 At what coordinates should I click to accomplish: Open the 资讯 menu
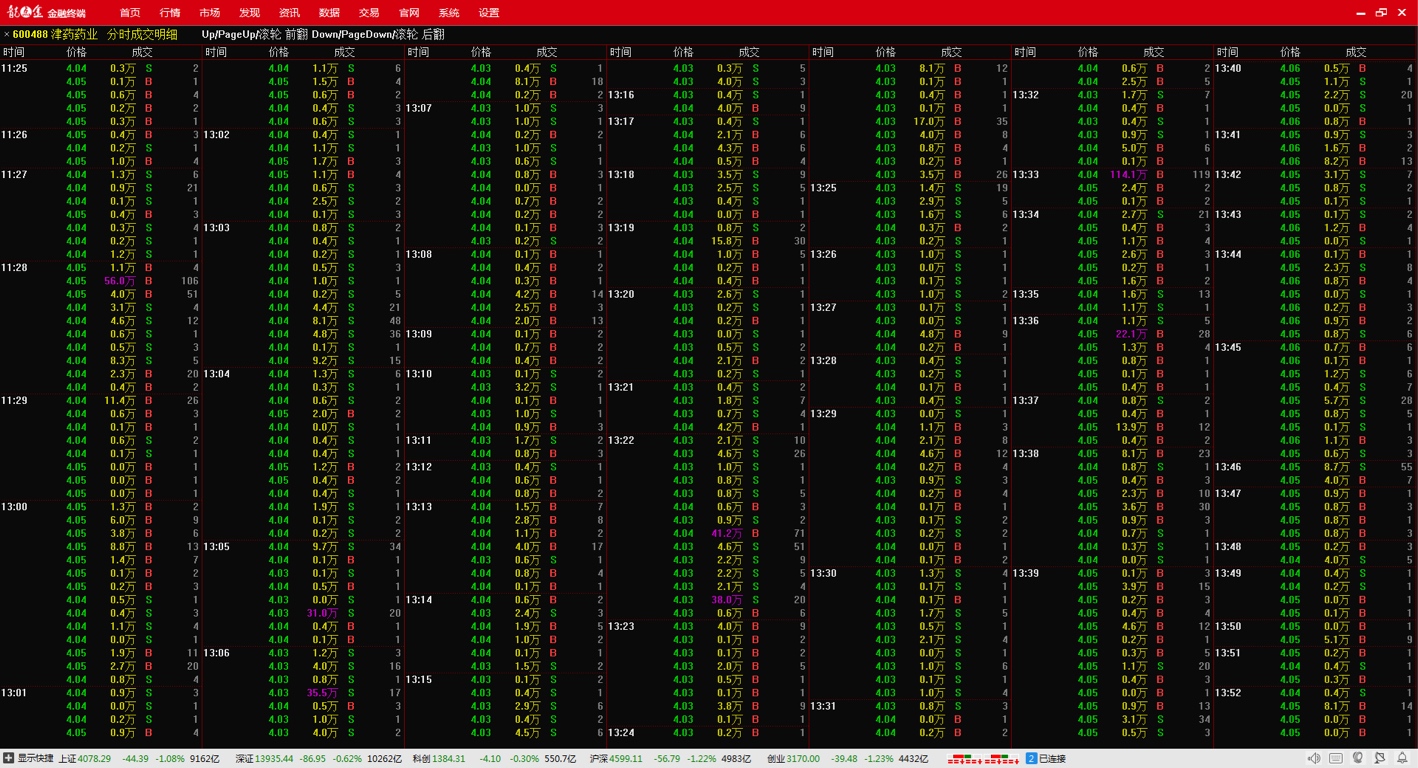point(289,13)
